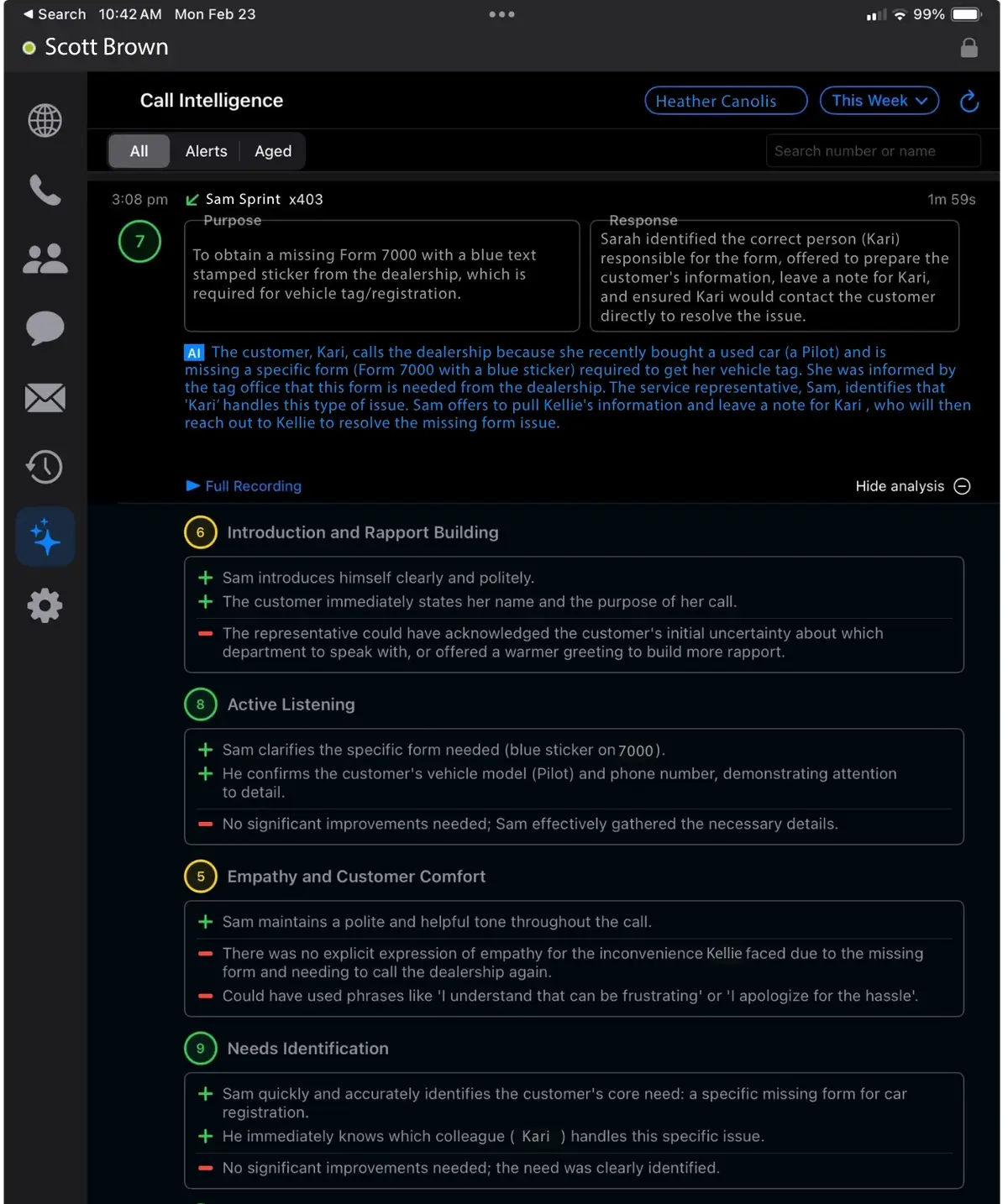Screen dimensions: 1008x1204
Task: Click 'The representative could have acknowledged' line
Action: [x=553, y=642]
